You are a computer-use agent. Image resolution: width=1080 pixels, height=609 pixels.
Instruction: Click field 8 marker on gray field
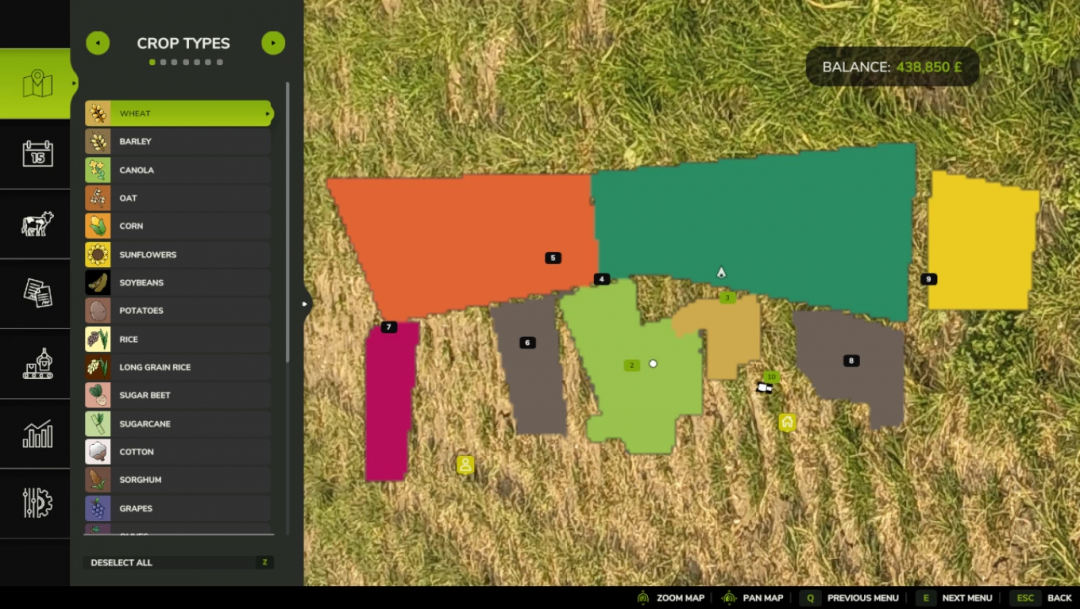click(851, 360)
